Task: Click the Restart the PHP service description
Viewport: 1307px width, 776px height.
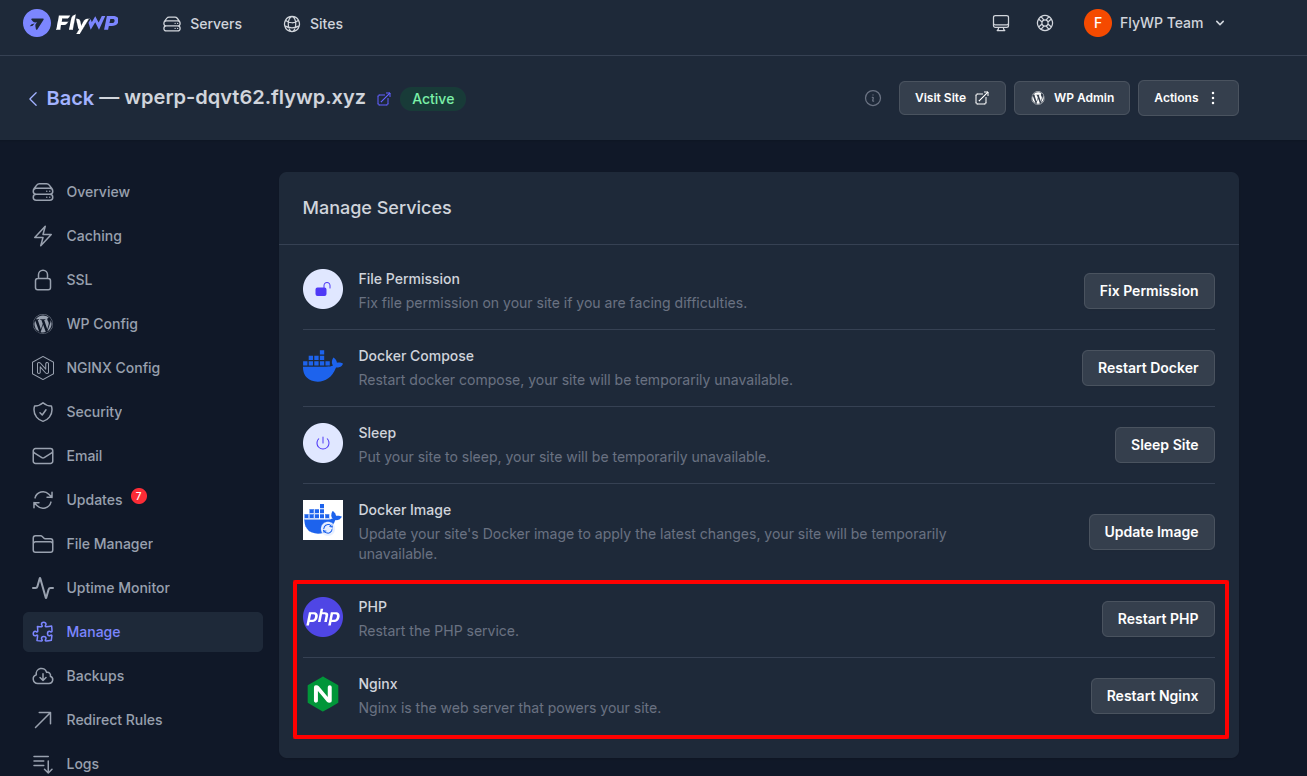Action: (439, 631)
